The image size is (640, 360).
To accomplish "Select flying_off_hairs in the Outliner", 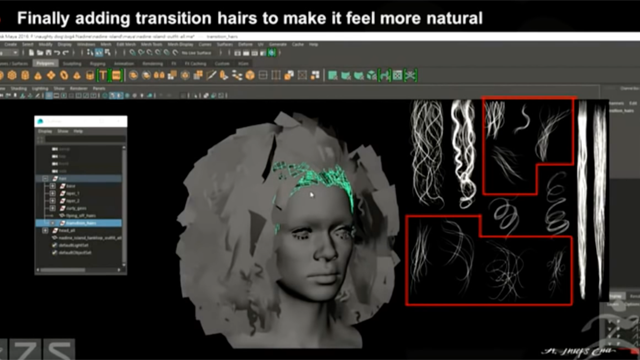I will point(80,216).
